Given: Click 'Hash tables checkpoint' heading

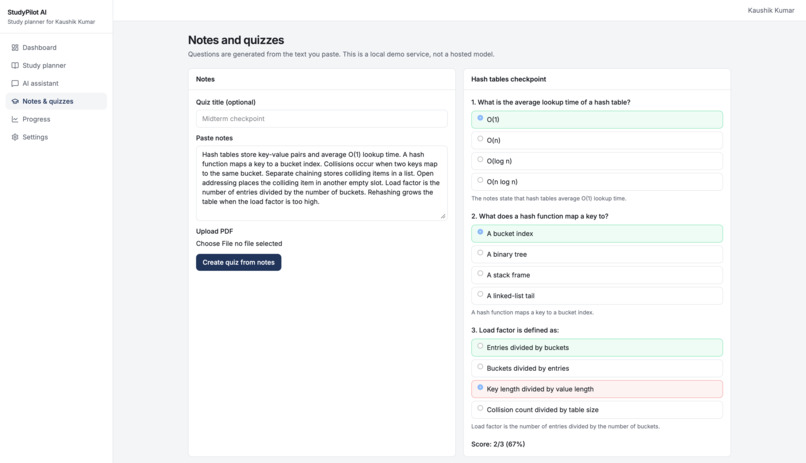Looking at the screenshot, I should click(508, 79).
